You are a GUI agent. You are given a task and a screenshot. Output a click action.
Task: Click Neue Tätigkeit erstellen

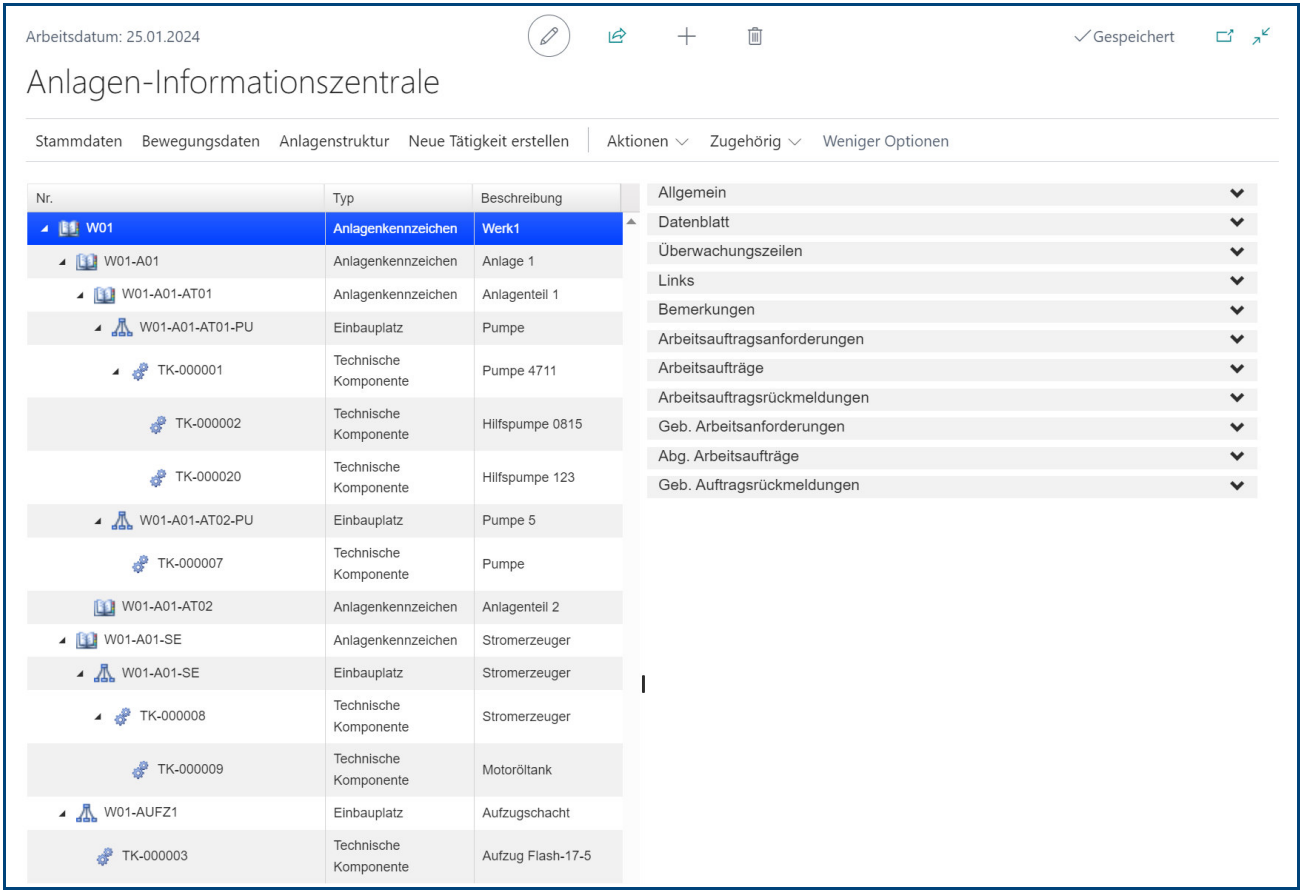coord(488,141)
